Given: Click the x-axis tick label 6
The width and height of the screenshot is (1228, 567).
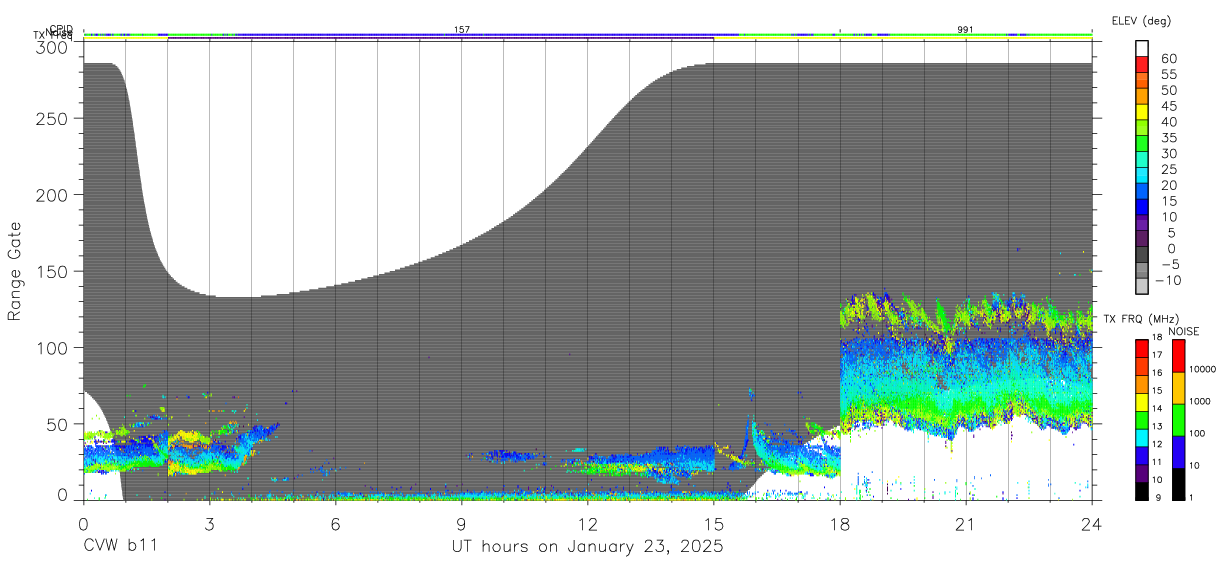Looking at the screenshot, I should click(x=335, y=523).
